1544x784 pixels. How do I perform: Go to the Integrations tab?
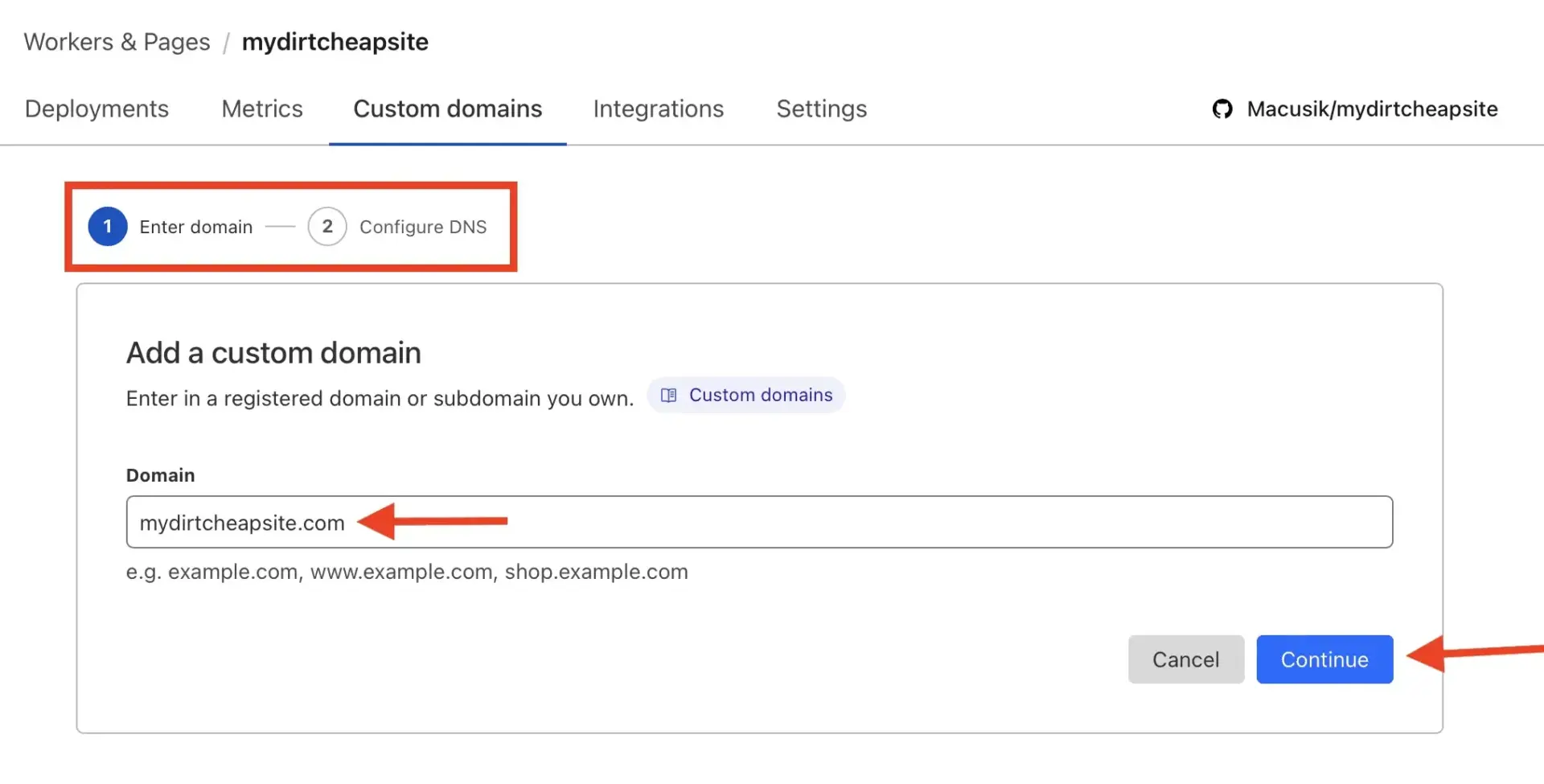pyautogui.click(x=659, y=109)
